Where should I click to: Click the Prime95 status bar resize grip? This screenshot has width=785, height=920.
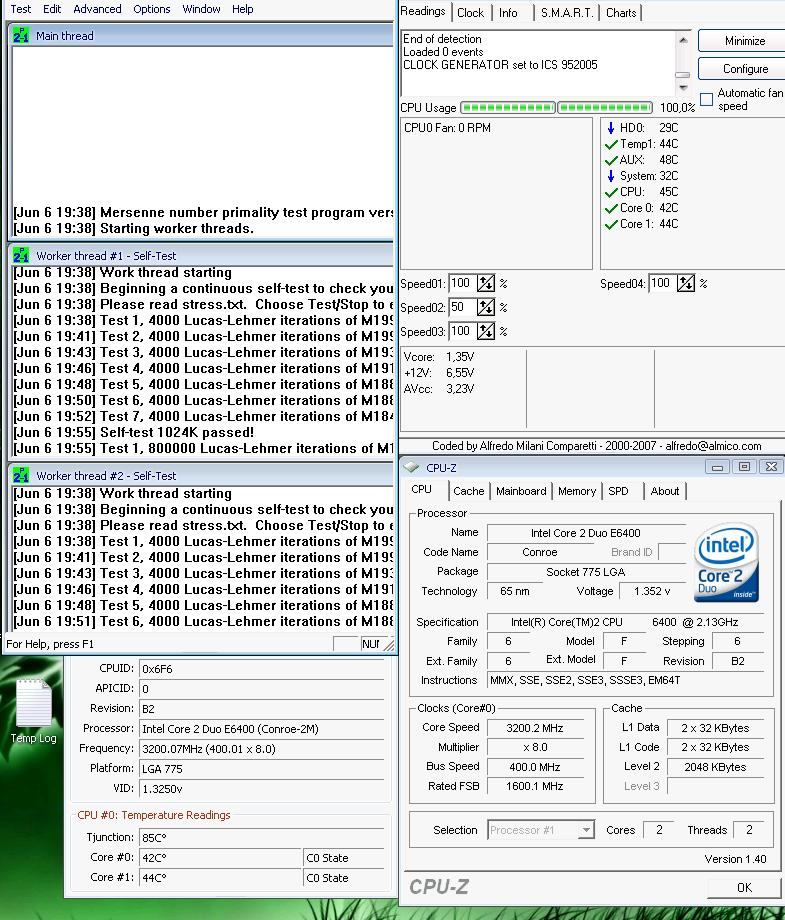(389, 645)
